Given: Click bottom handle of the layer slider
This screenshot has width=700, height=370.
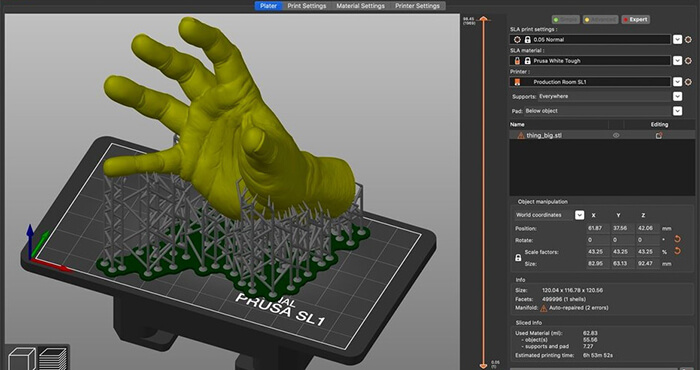Looking at the screenshot, I should (x=483, y=365).
